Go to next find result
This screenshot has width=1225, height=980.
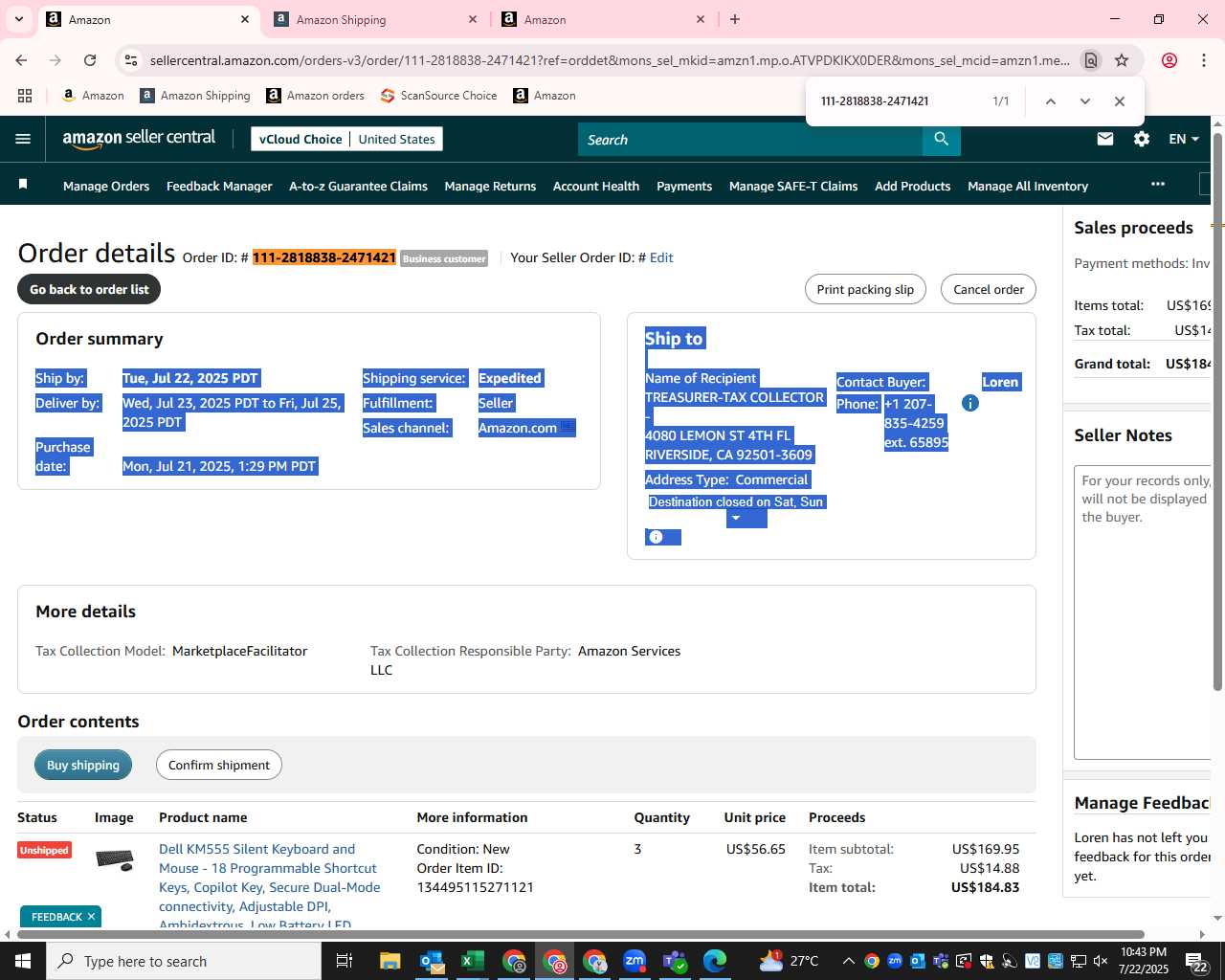pos(1084,101)
